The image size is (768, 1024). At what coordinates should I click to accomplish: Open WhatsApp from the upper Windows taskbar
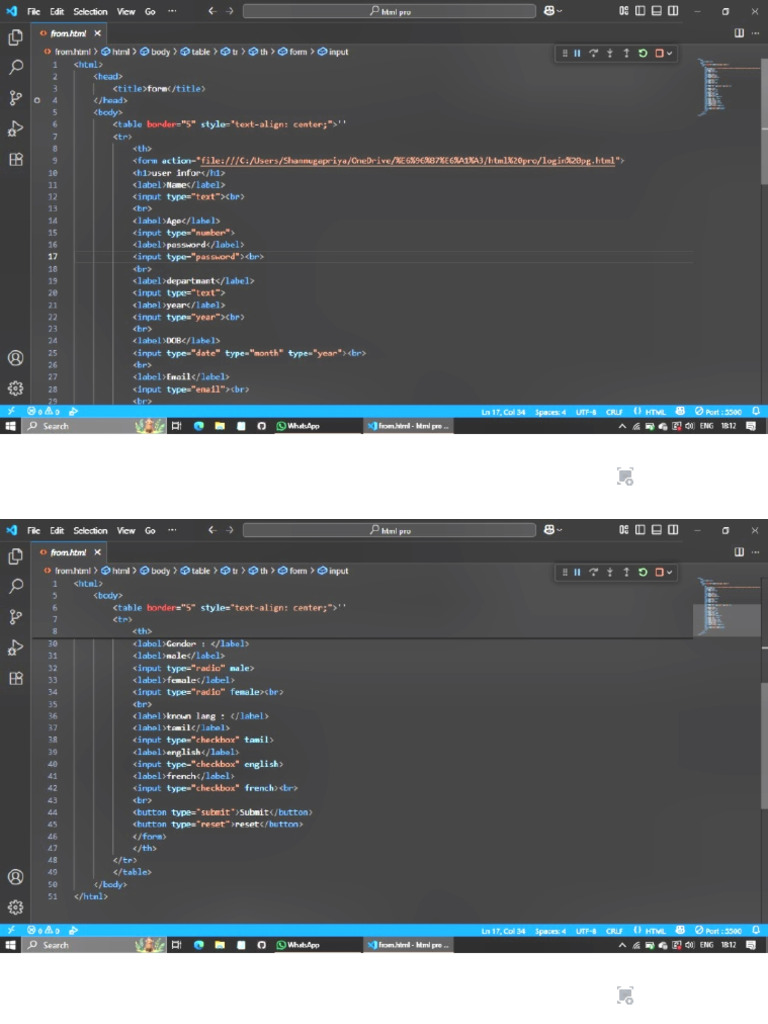click(298, 426)
